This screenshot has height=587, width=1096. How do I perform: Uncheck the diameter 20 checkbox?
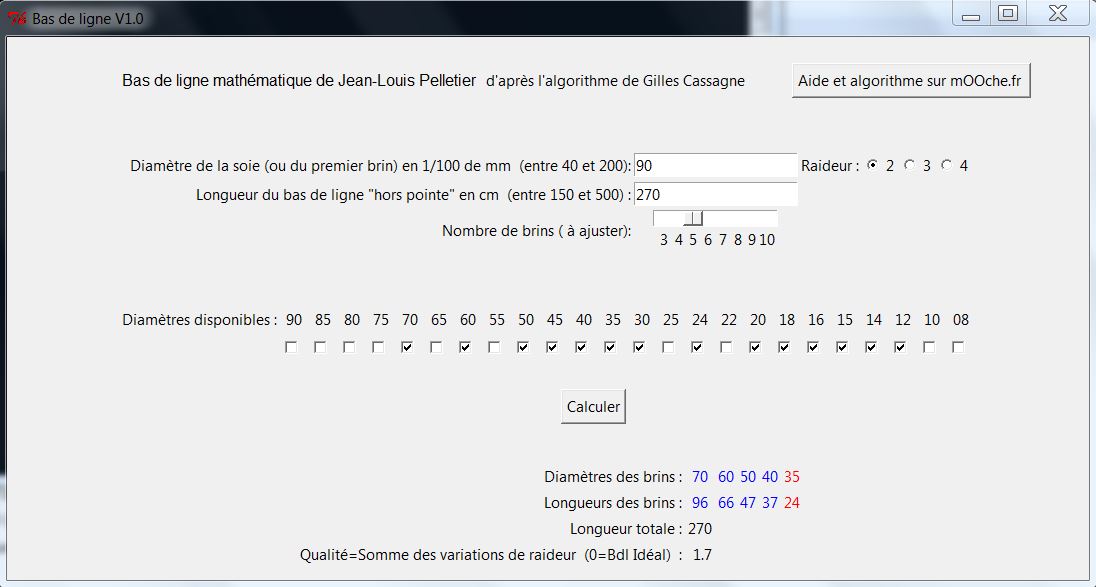(756, 347)
